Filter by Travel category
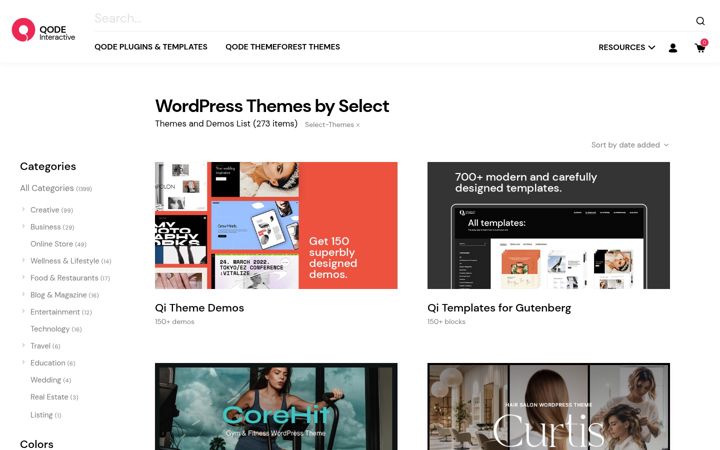Screen dimensions: 720x450 (45, 346)
